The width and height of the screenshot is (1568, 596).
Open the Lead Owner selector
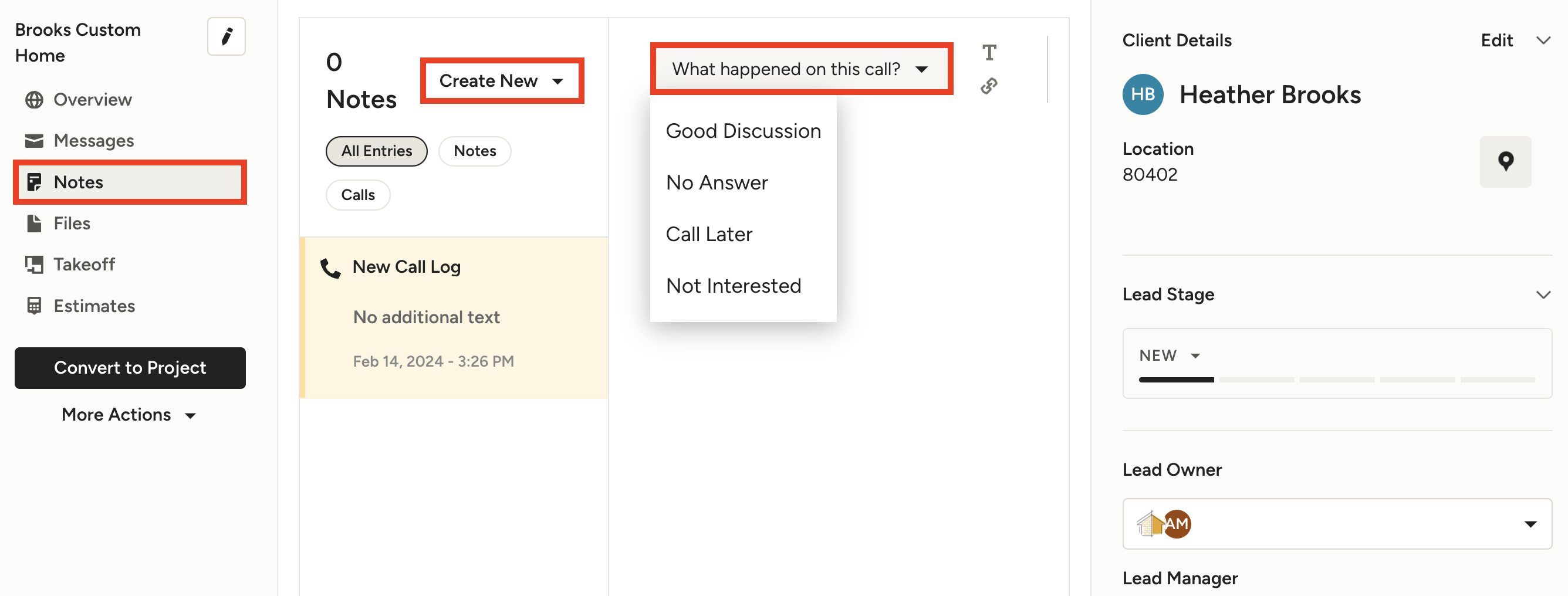tap(1337, 524)
